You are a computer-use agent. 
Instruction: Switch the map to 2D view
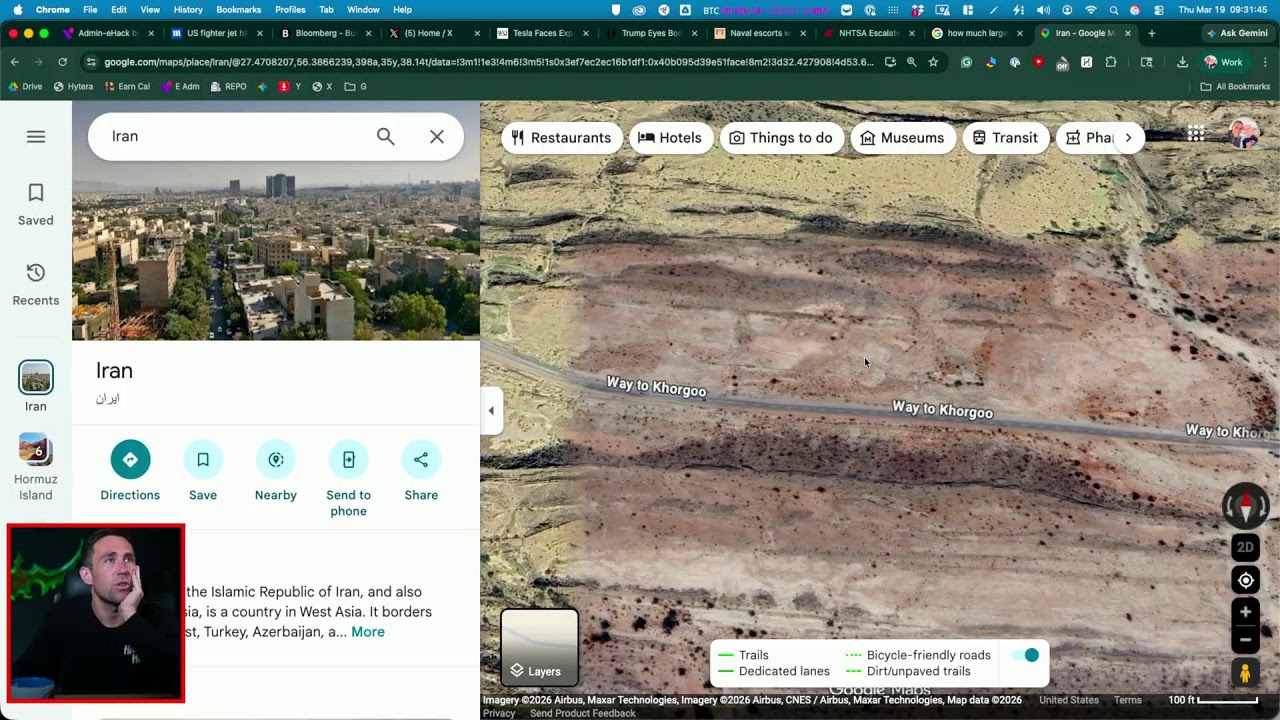pos(1245,547)
